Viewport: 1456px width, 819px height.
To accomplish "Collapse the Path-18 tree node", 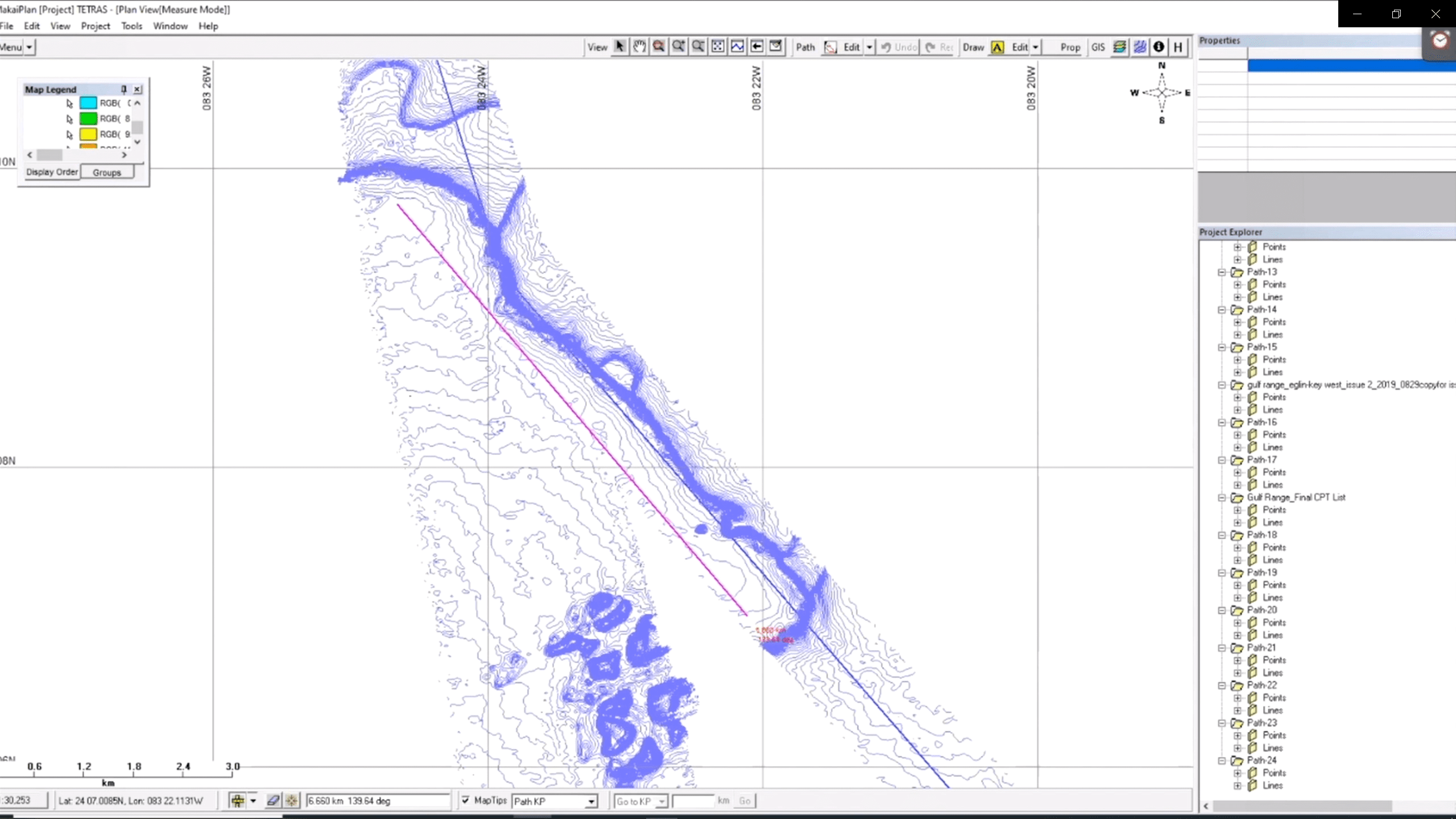I will (1221, 535).
